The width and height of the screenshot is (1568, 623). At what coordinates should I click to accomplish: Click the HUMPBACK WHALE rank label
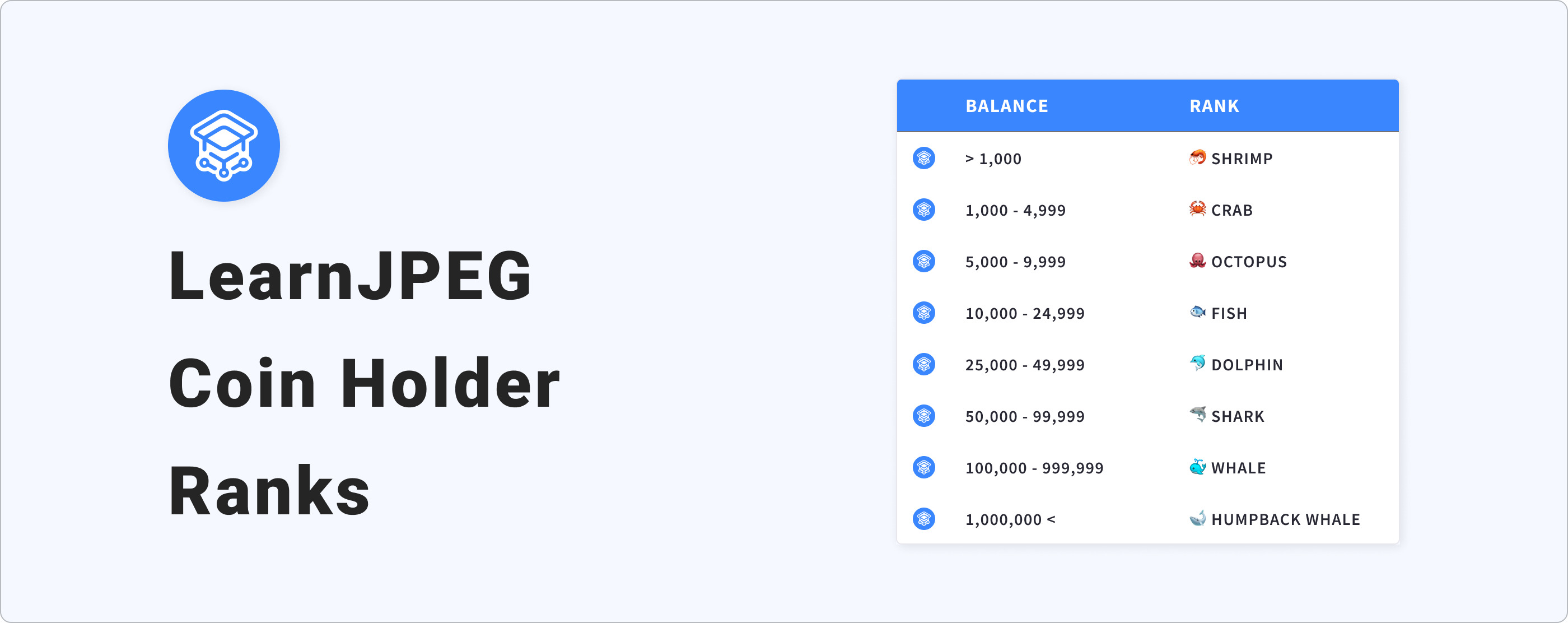tap(1286, 519)
